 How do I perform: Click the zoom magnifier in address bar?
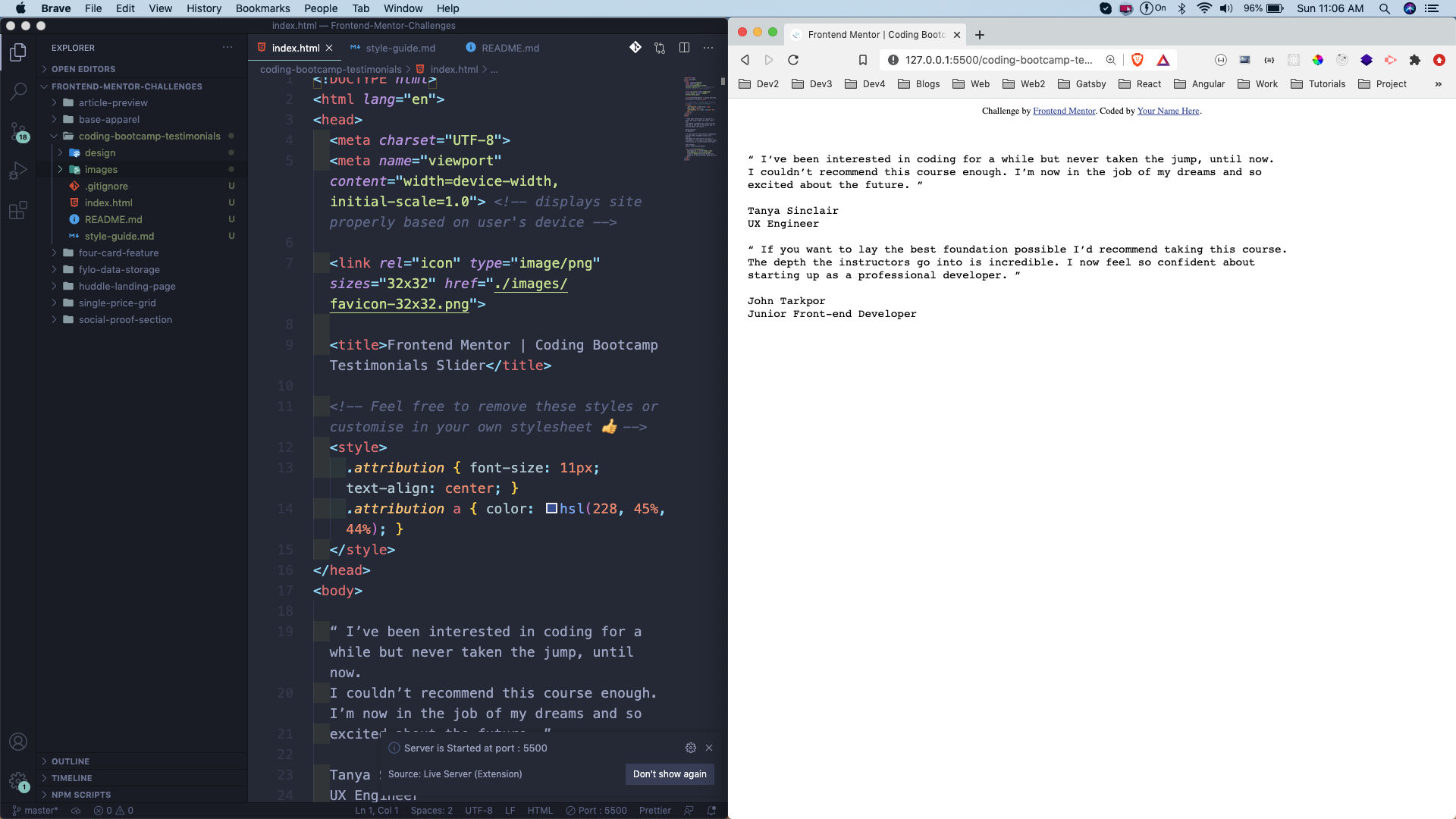click(1111, 60)
